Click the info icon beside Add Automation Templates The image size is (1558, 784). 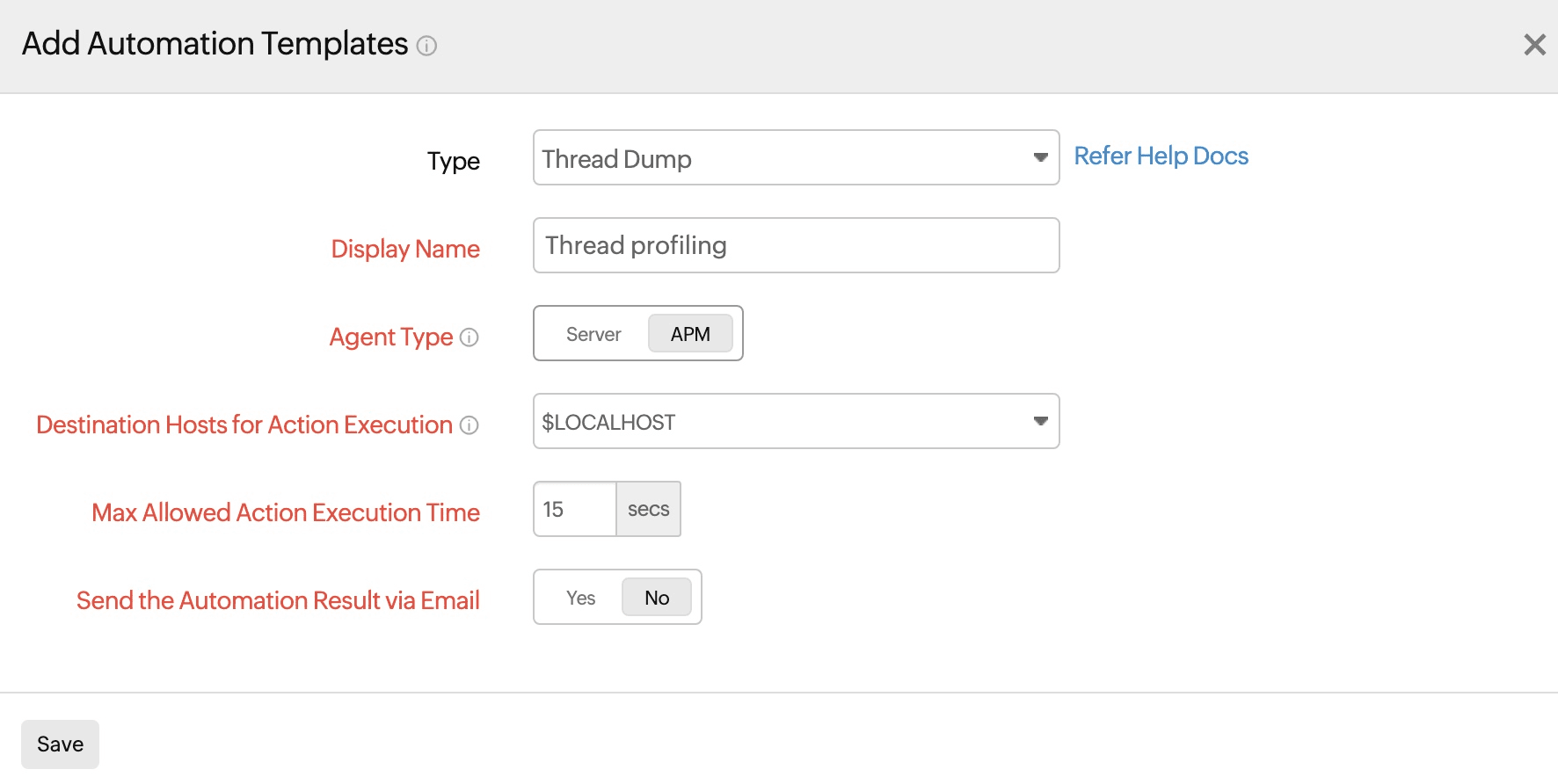coord(426,46)
